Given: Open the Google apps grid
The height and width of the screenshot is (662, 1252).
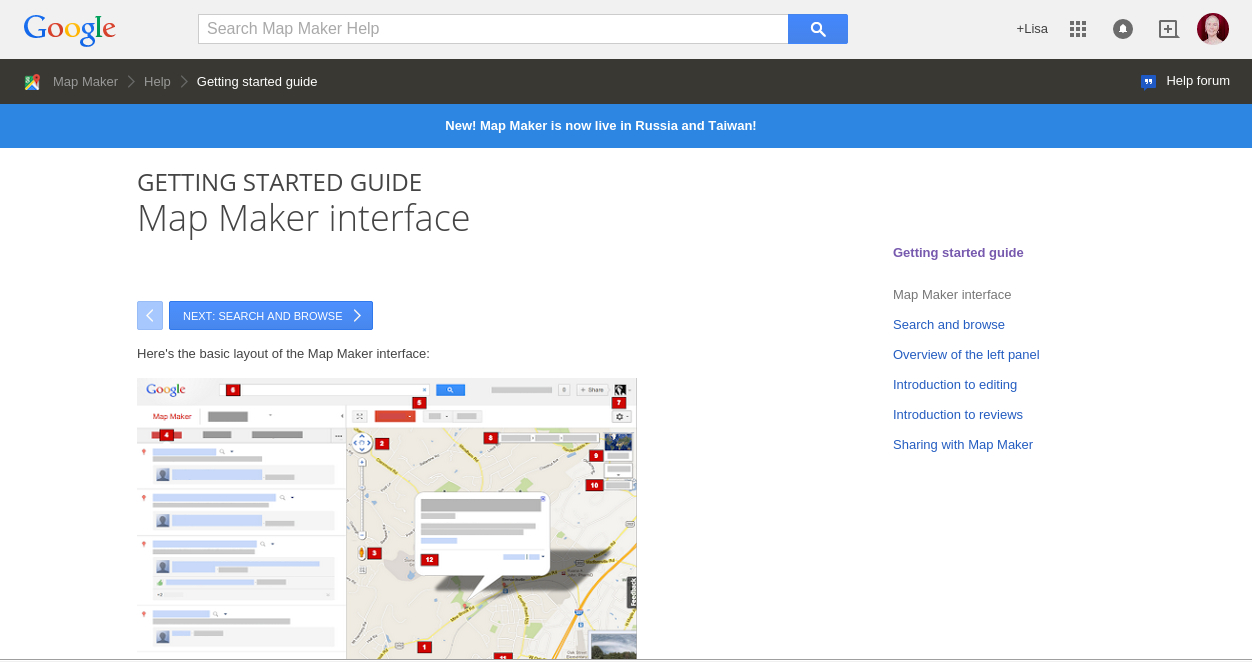Looking at the screenshot, I should tap(1078, 29).
